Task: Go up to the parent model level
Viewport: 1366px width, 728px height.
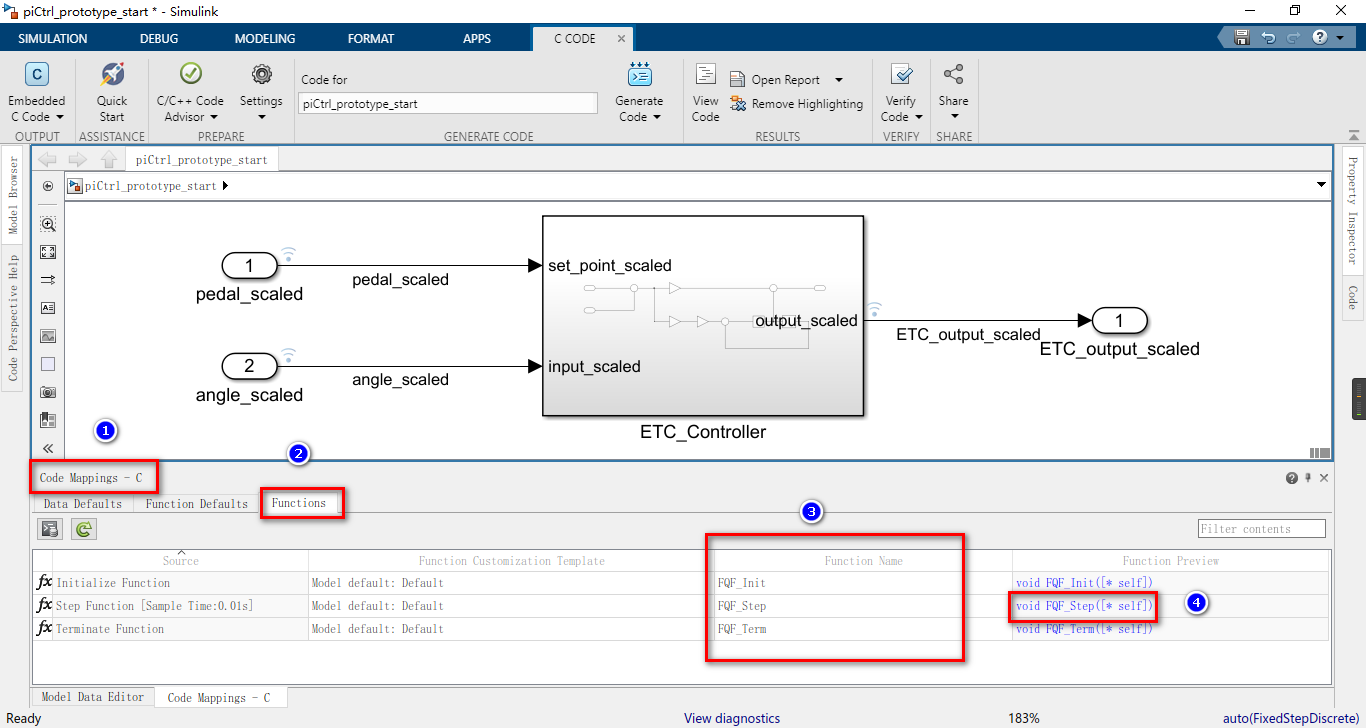Action: [109, 159]
